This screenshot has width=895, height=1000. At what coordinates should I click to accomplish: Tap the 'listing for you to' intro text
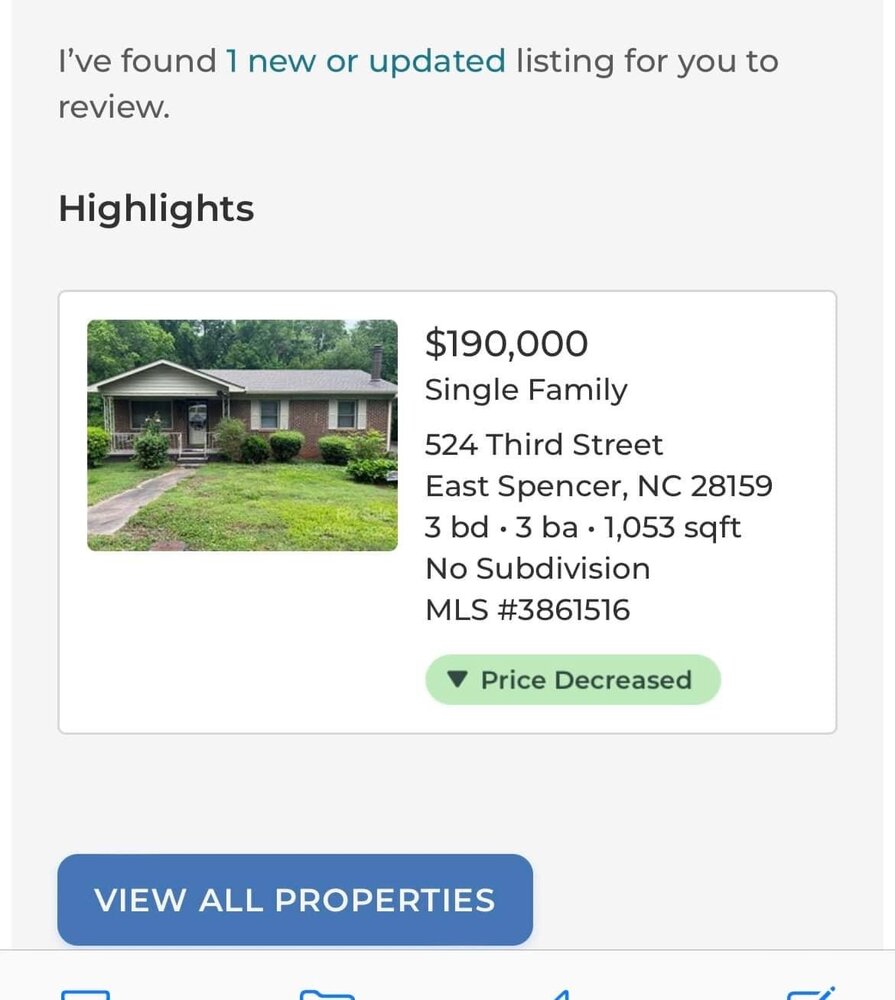click(x=647, y=62)
